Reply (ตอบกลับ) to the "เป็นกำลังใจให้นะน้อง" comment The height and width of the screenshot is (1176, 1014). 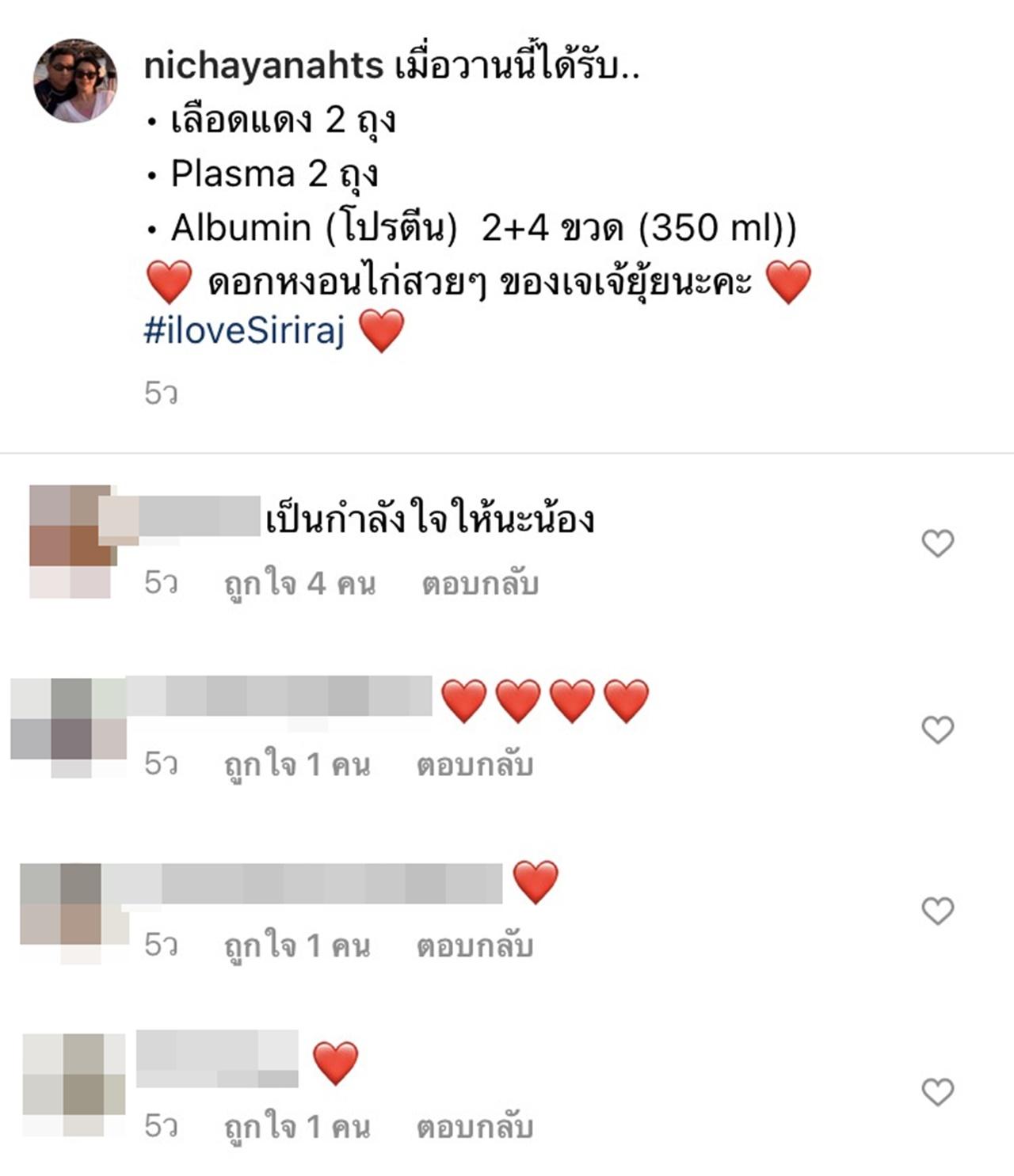480,584
